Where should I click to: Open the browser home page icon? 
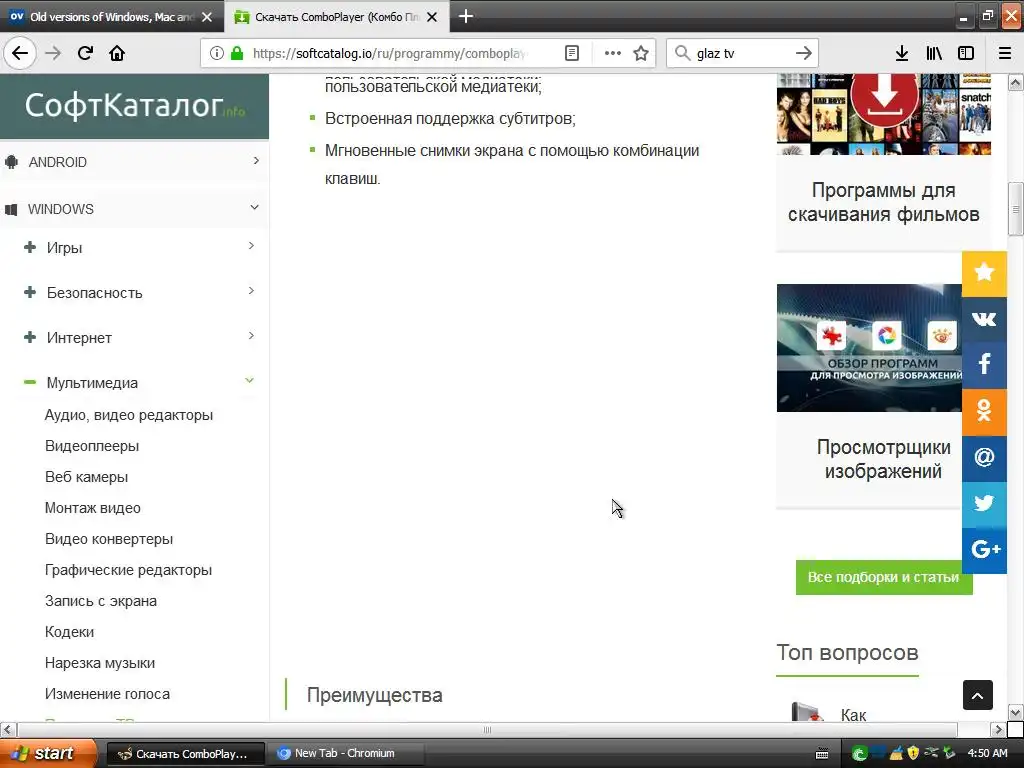coord(117,53)
